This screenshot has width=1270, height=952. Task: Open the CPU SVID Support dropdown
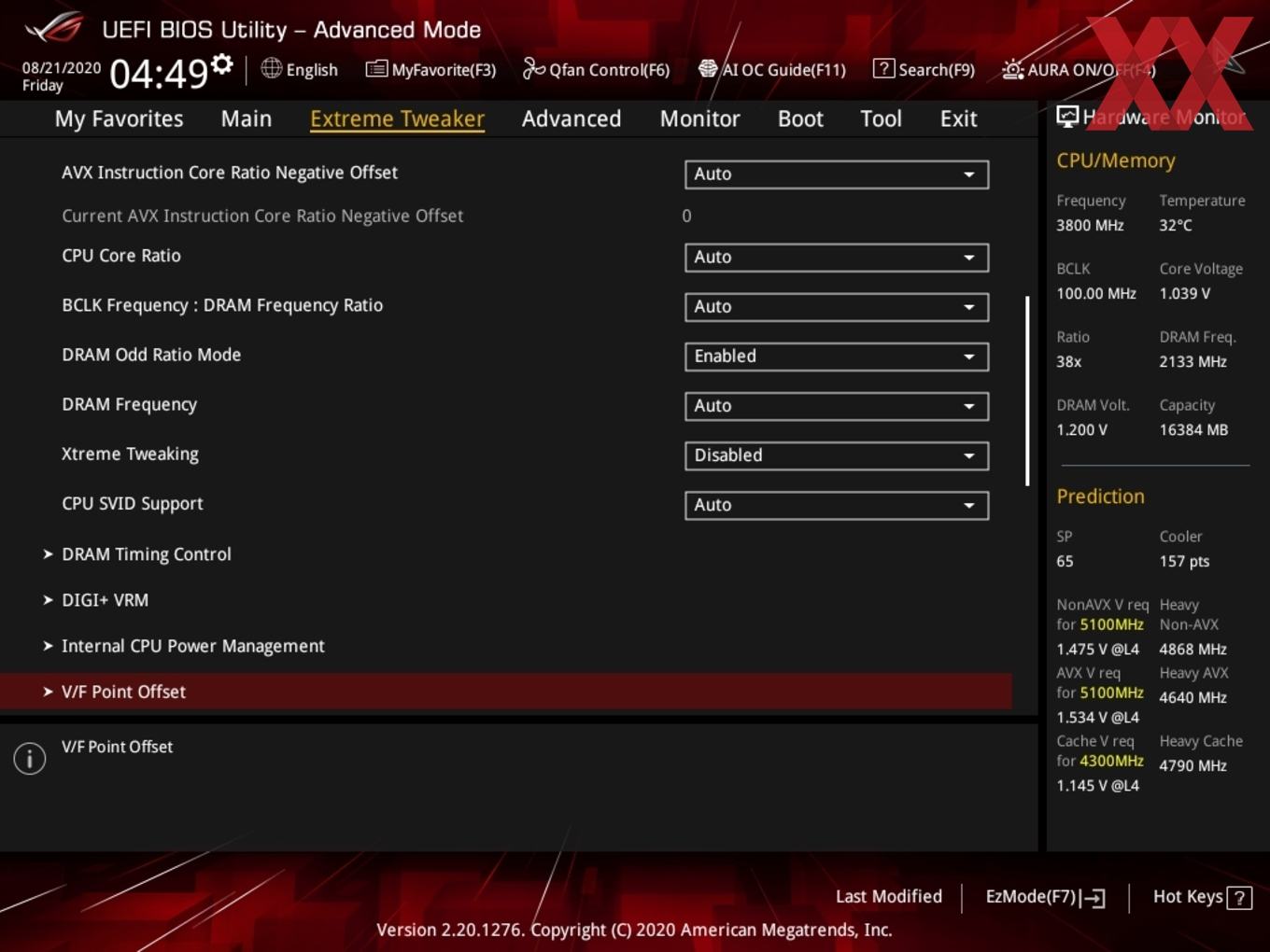(x=837, y=505)
